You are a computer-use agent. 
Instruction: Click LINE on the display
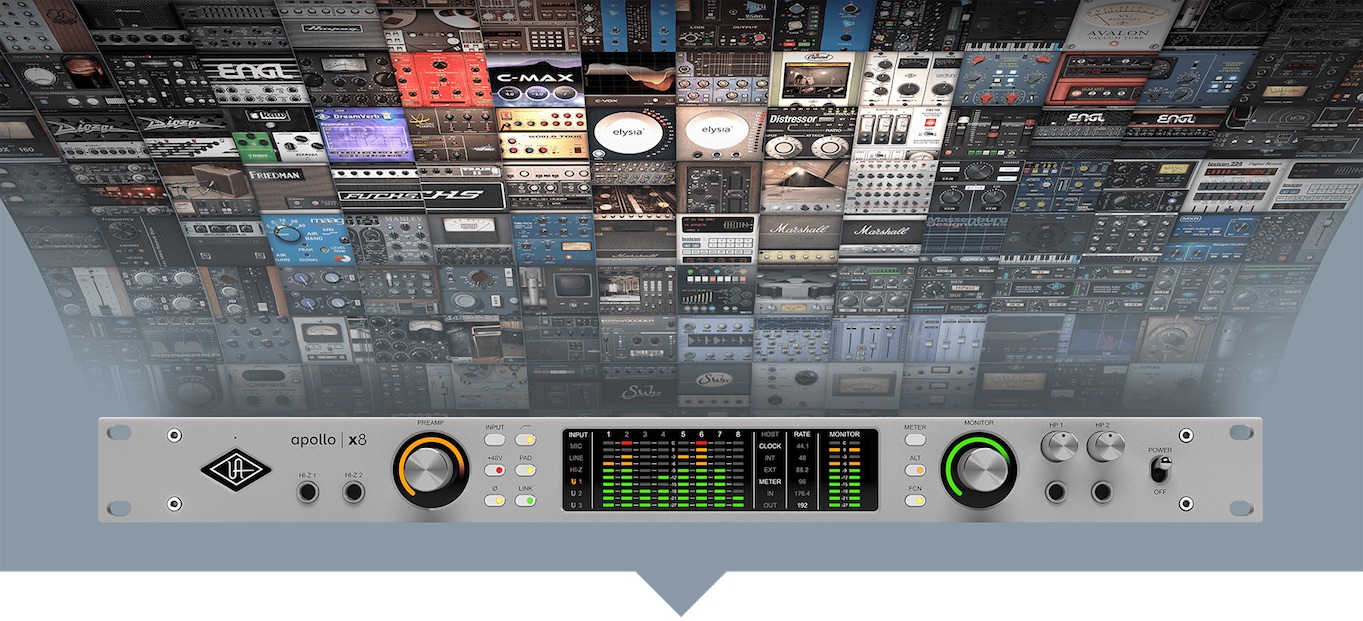pos(576,458)
